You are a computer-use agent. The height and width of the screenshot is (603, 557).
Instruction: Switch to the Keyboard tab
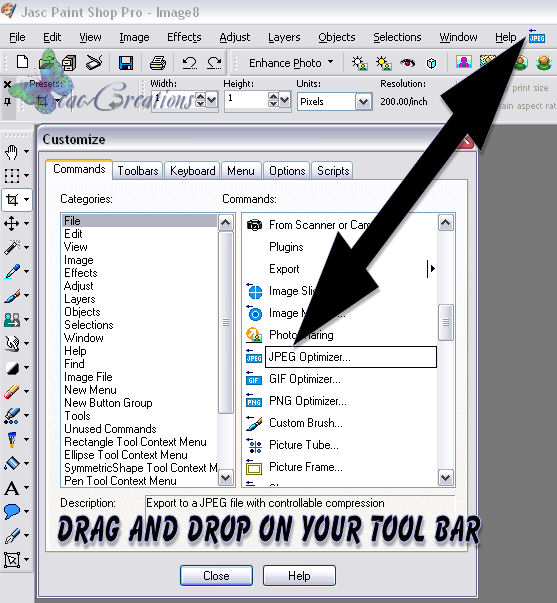click(192, 171)
